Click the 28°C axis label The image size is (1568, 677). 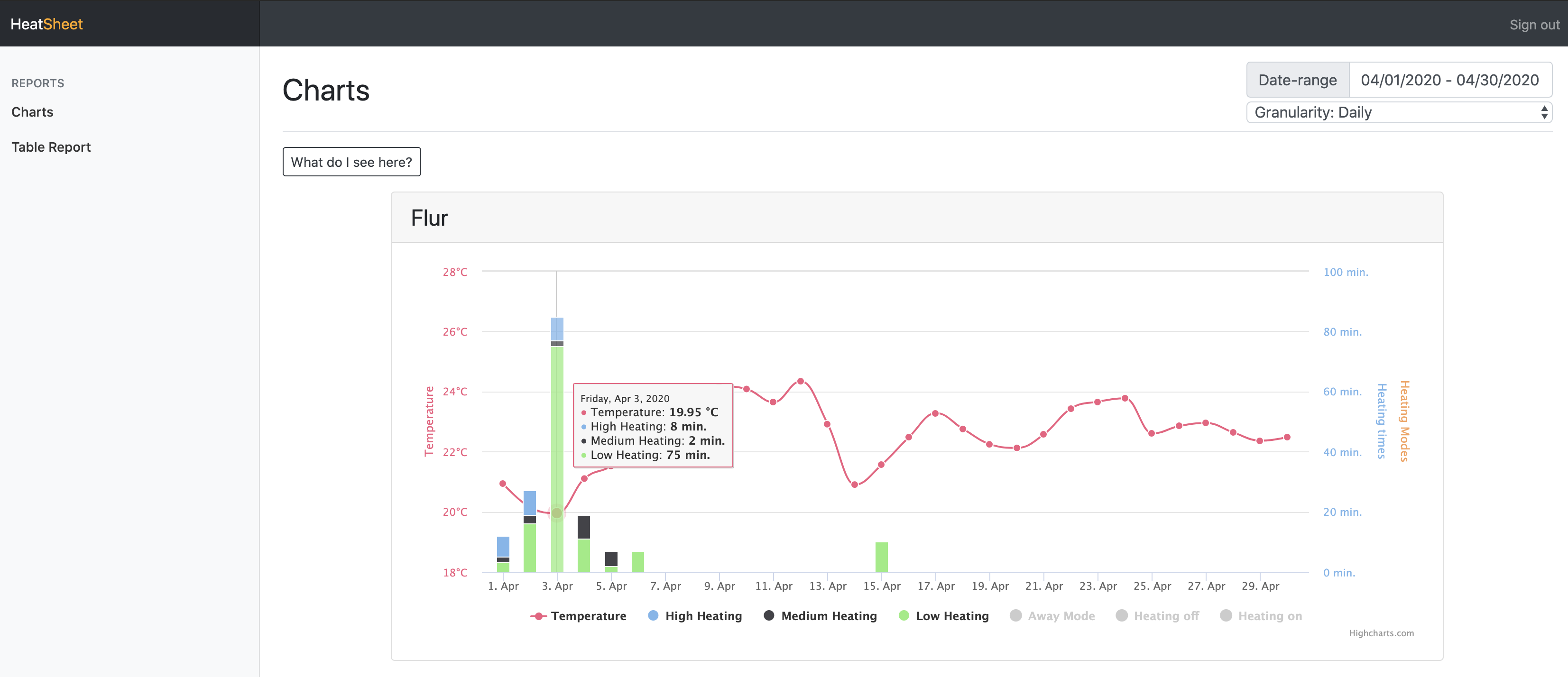pyautogui.click(x=455, y=272)
